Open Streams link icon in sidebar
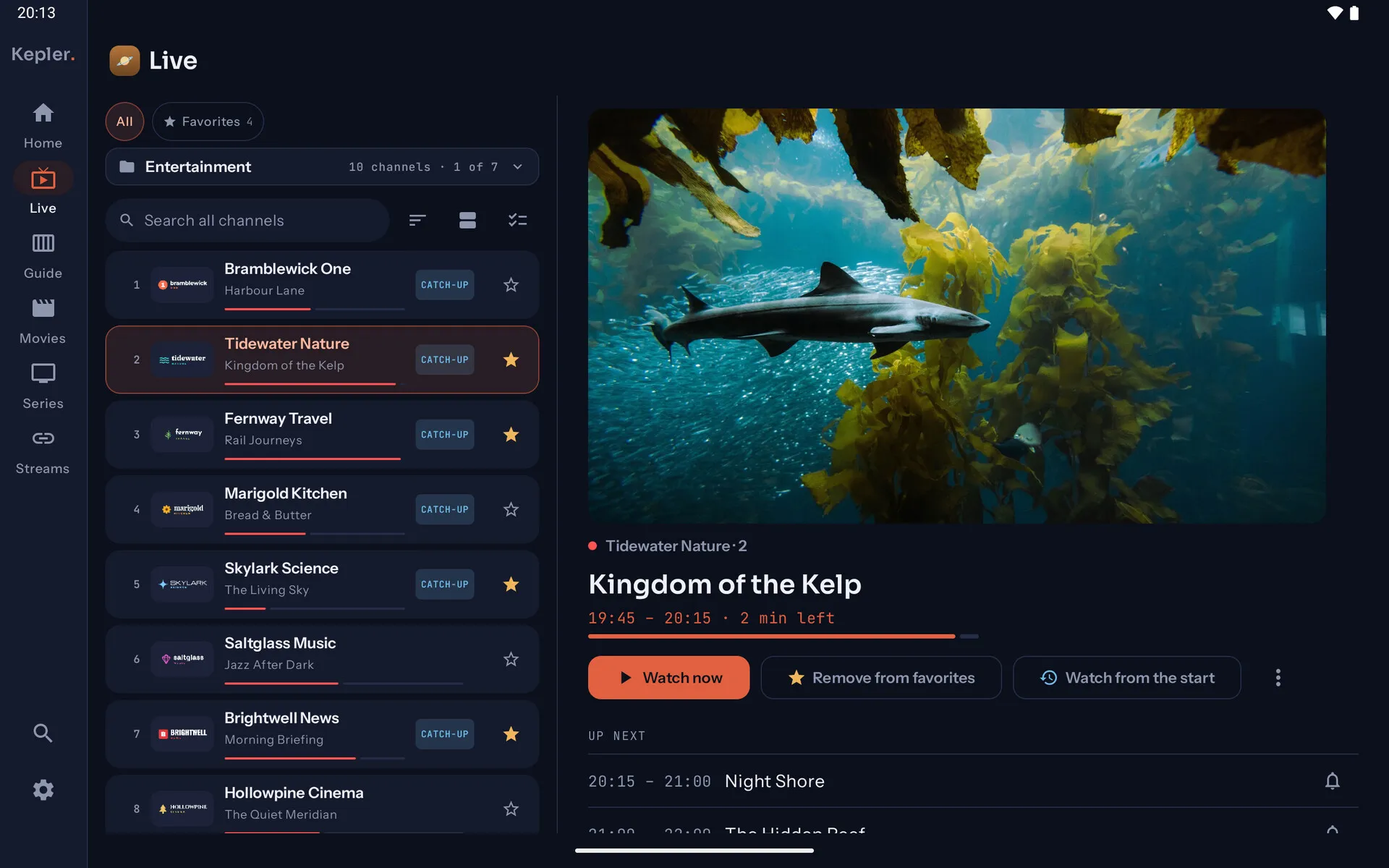The height and width of the screenshot is (868, 1389). [43, 438]
